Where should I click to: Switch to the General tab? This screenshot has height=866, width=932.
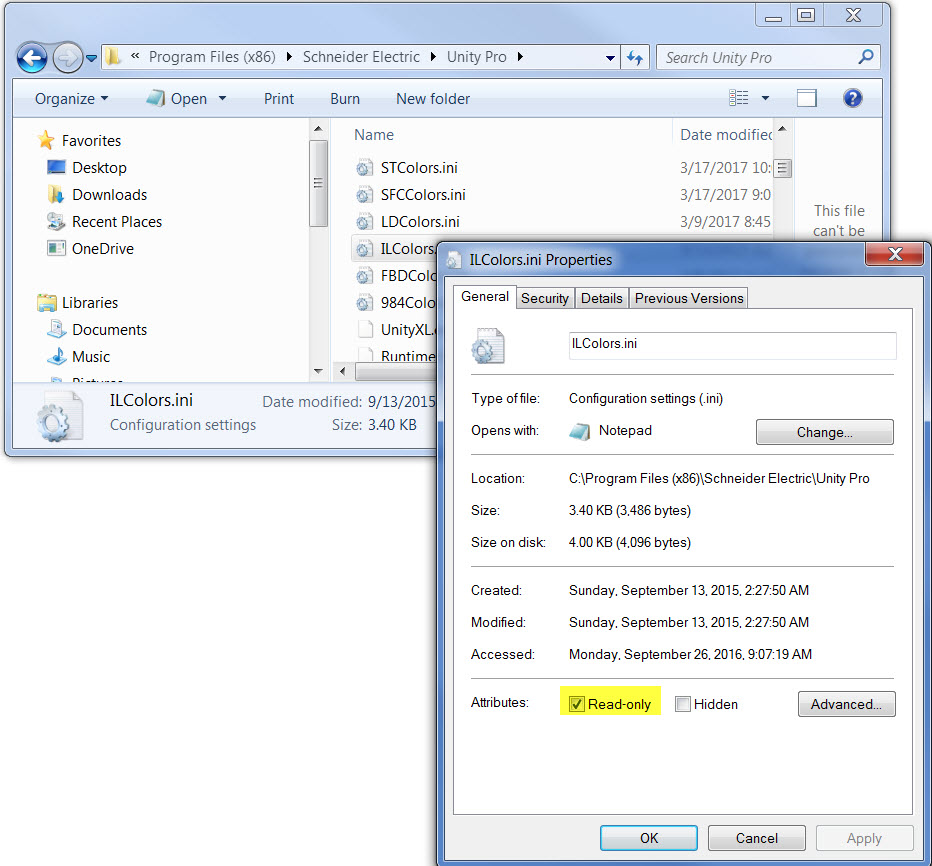[x=484, y=297]
